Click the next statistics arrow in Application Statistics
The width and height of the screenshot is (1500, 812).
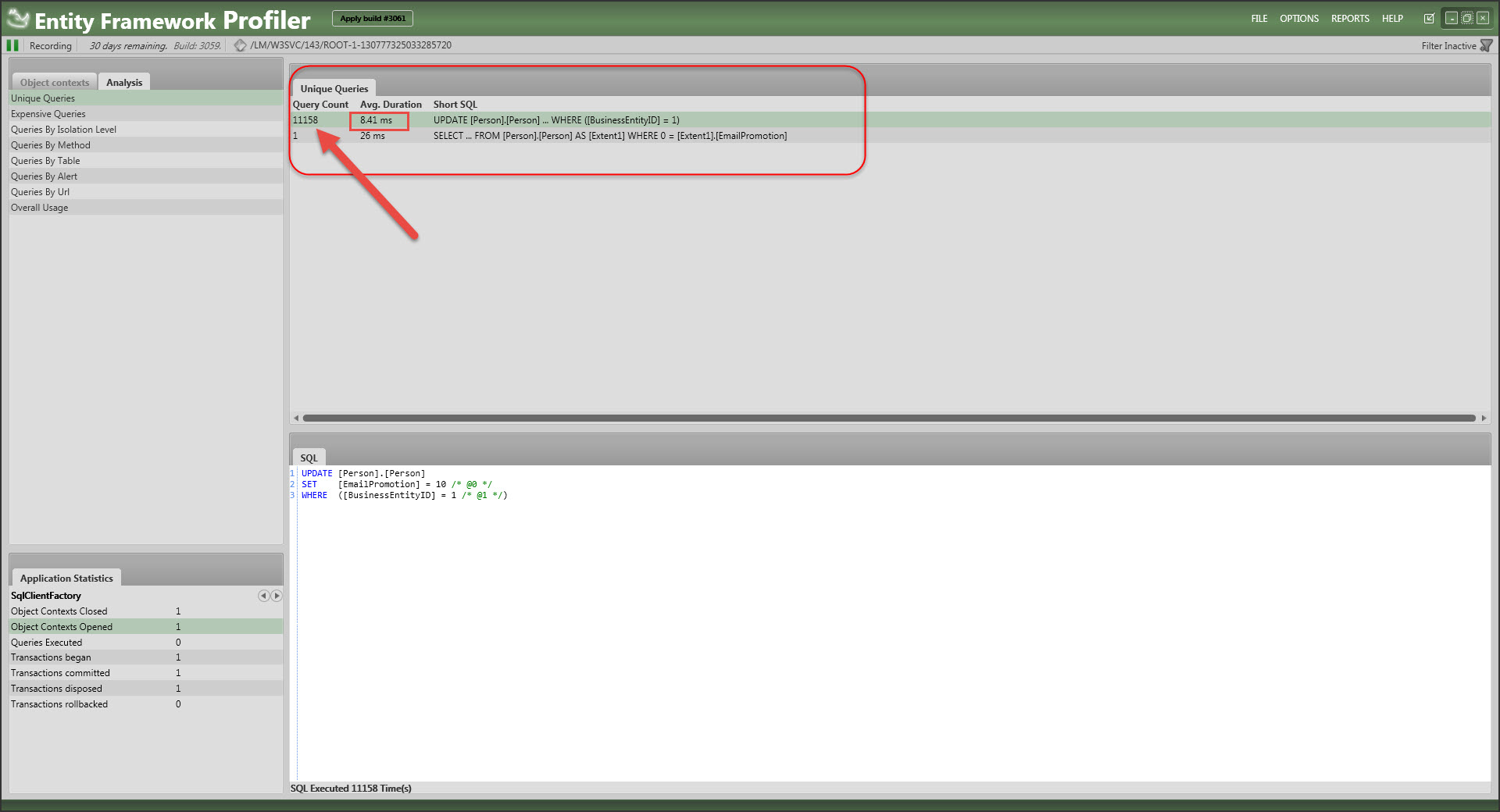click(x=276, y=596)
